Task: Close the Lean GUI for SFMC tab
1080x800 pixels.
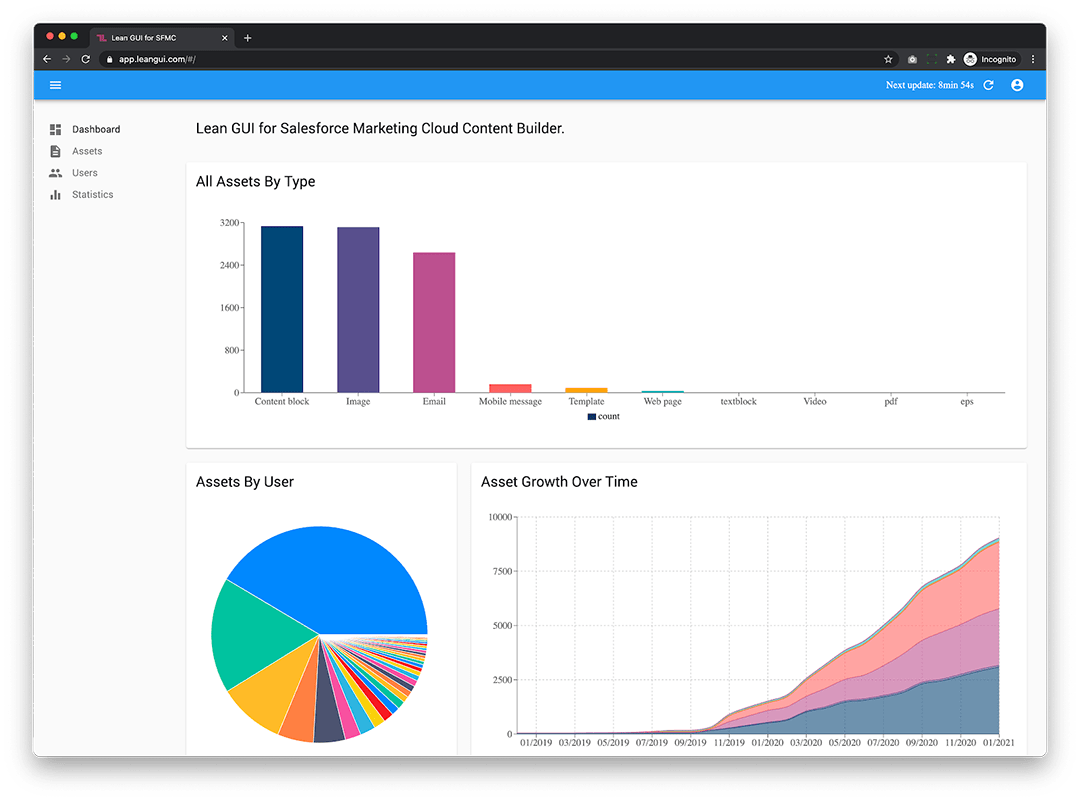Action: [x=225, y=38]
